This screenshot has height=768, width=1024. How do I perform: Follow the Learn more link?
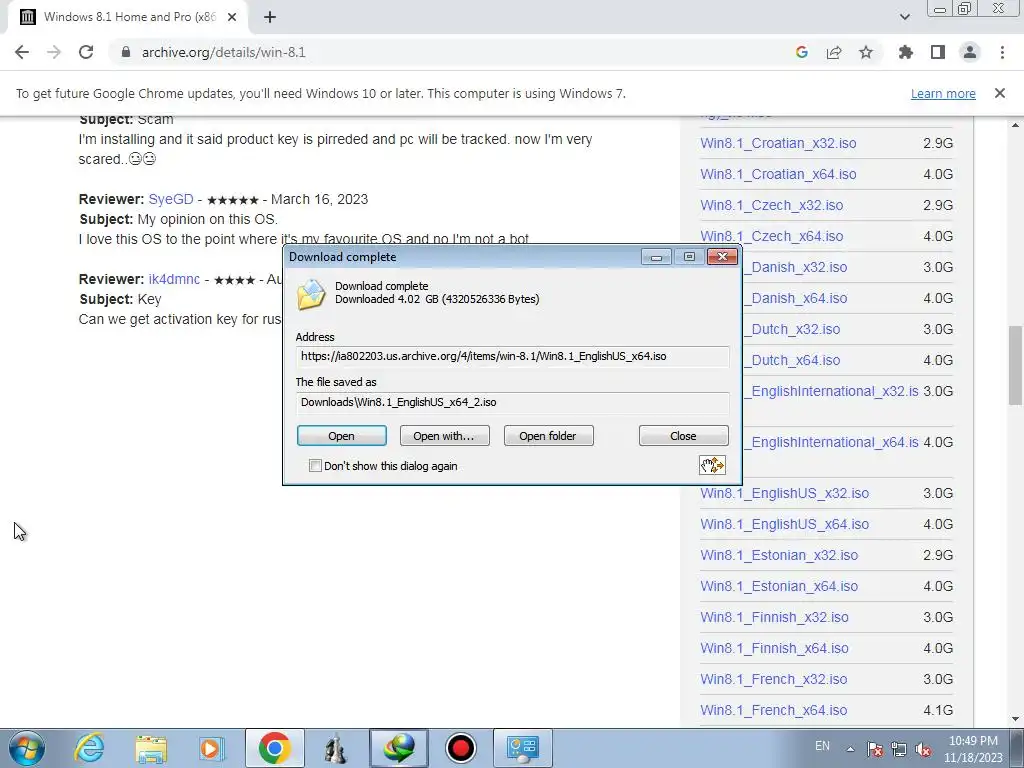pos(943,93)
